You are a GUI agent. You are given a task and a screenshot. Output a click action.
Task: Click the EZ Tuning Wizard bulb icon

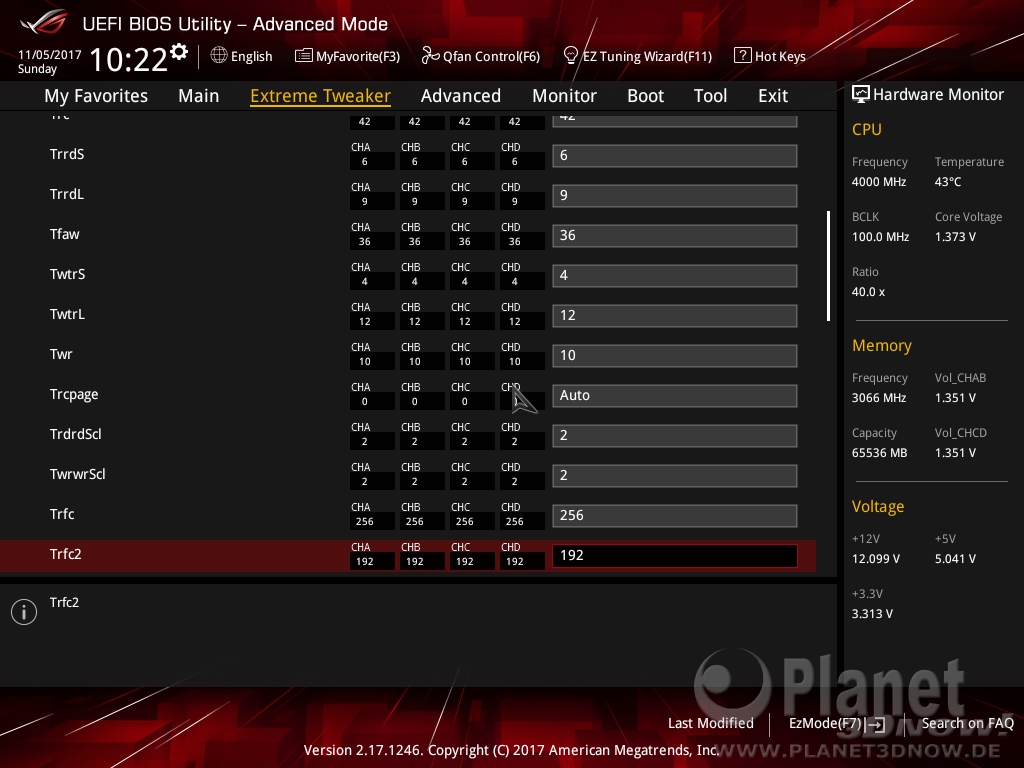click(570, 56)
